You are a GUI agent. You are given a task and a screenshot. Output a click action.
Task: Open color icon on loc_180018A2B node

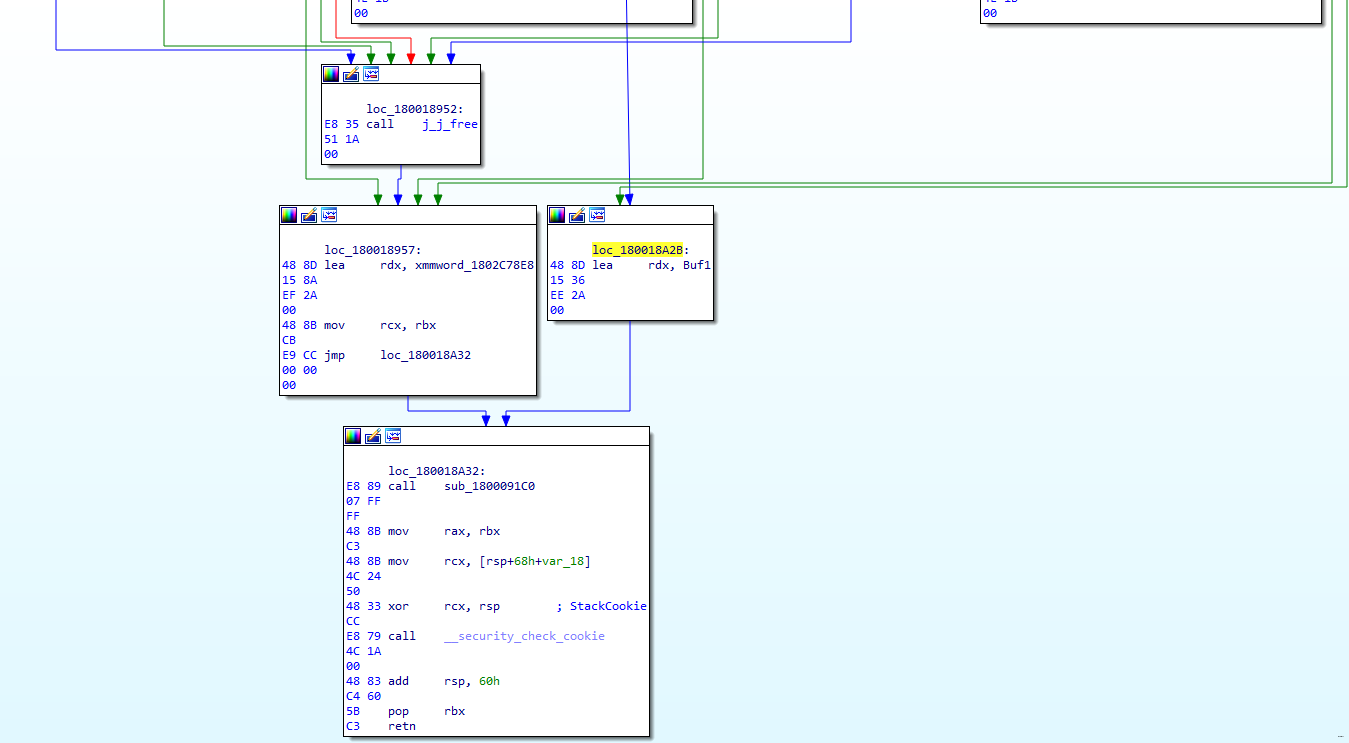(x=557, y=215)
